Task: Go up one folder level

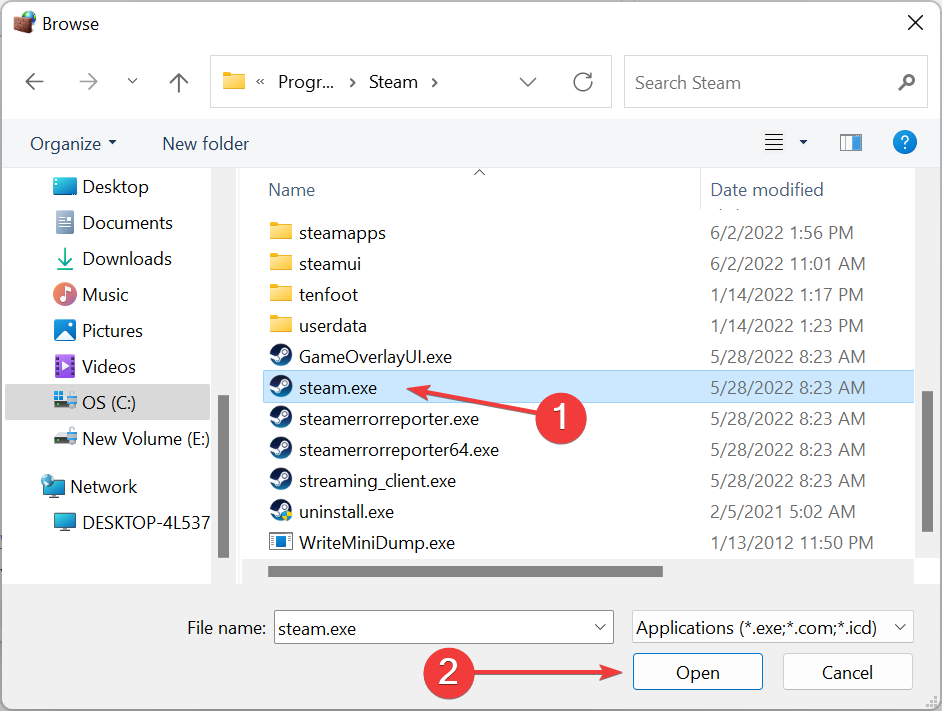Action: tap(178, 82)
